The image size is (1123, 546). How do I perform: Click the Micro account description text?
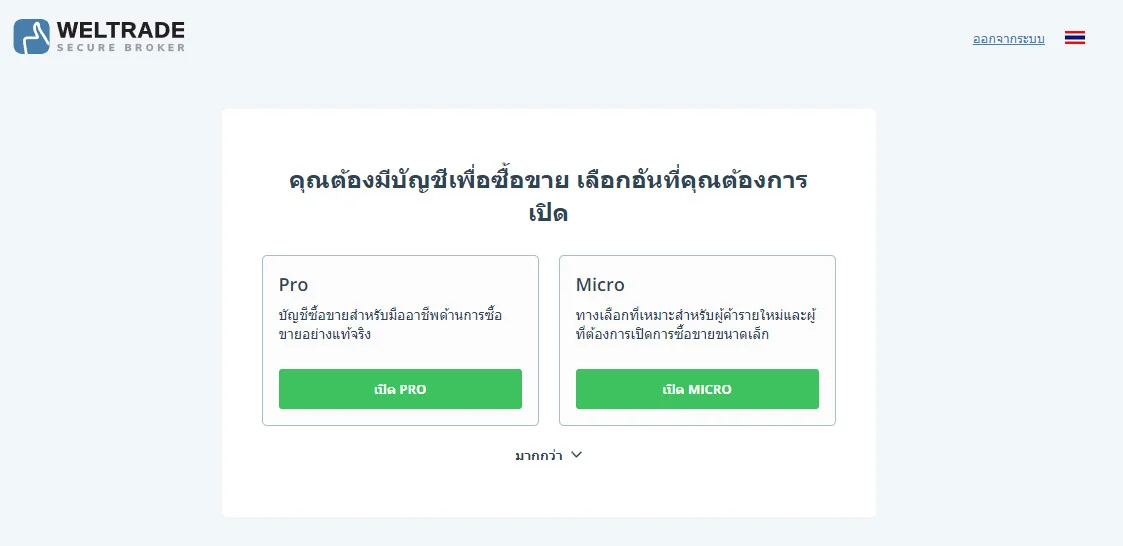point(696,325)
